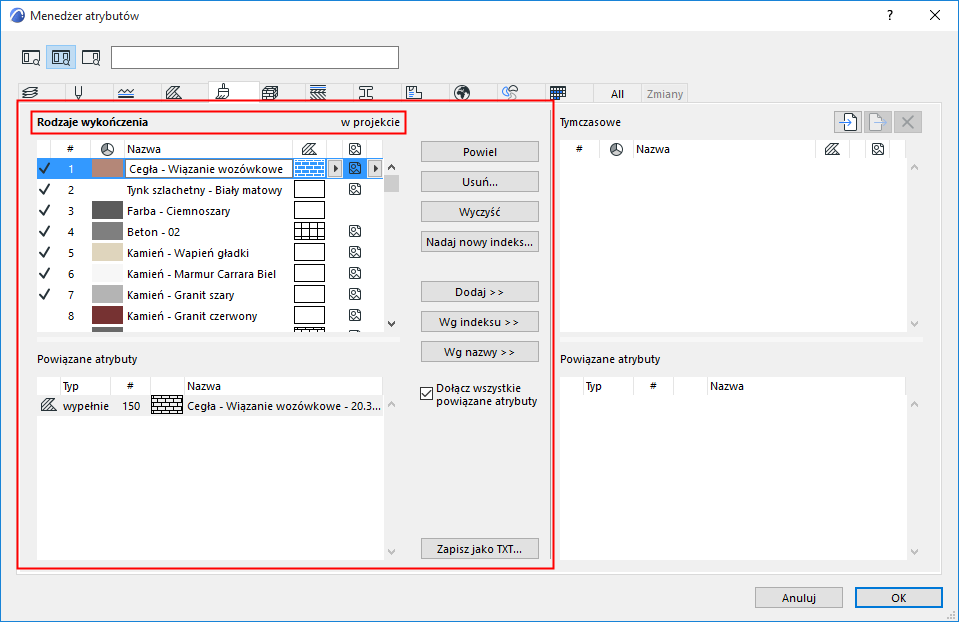Click Zapisz jako TXT... button

point(480,549)
